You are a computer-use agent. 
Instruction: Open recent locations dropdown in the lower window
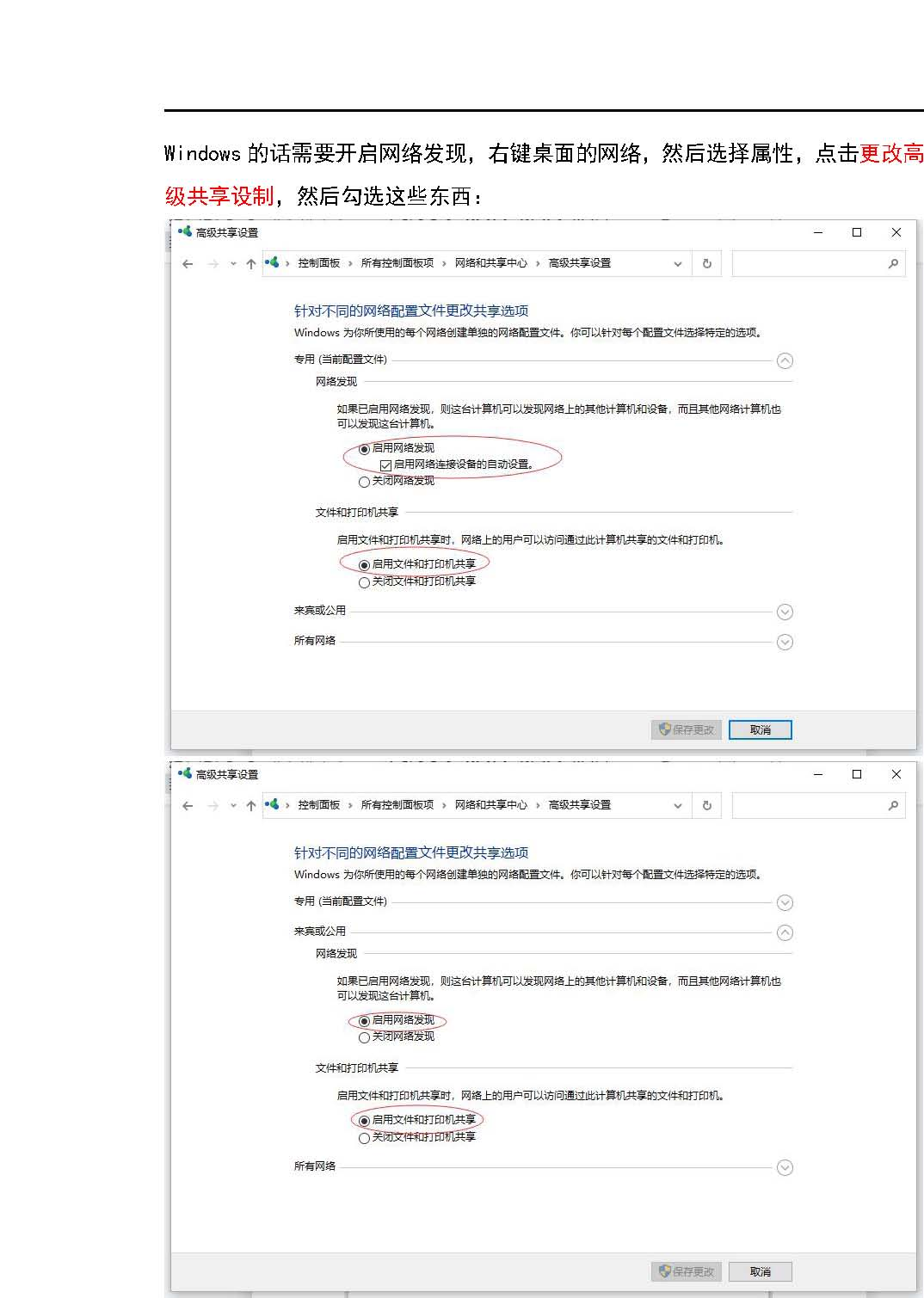tap(233, 806)
